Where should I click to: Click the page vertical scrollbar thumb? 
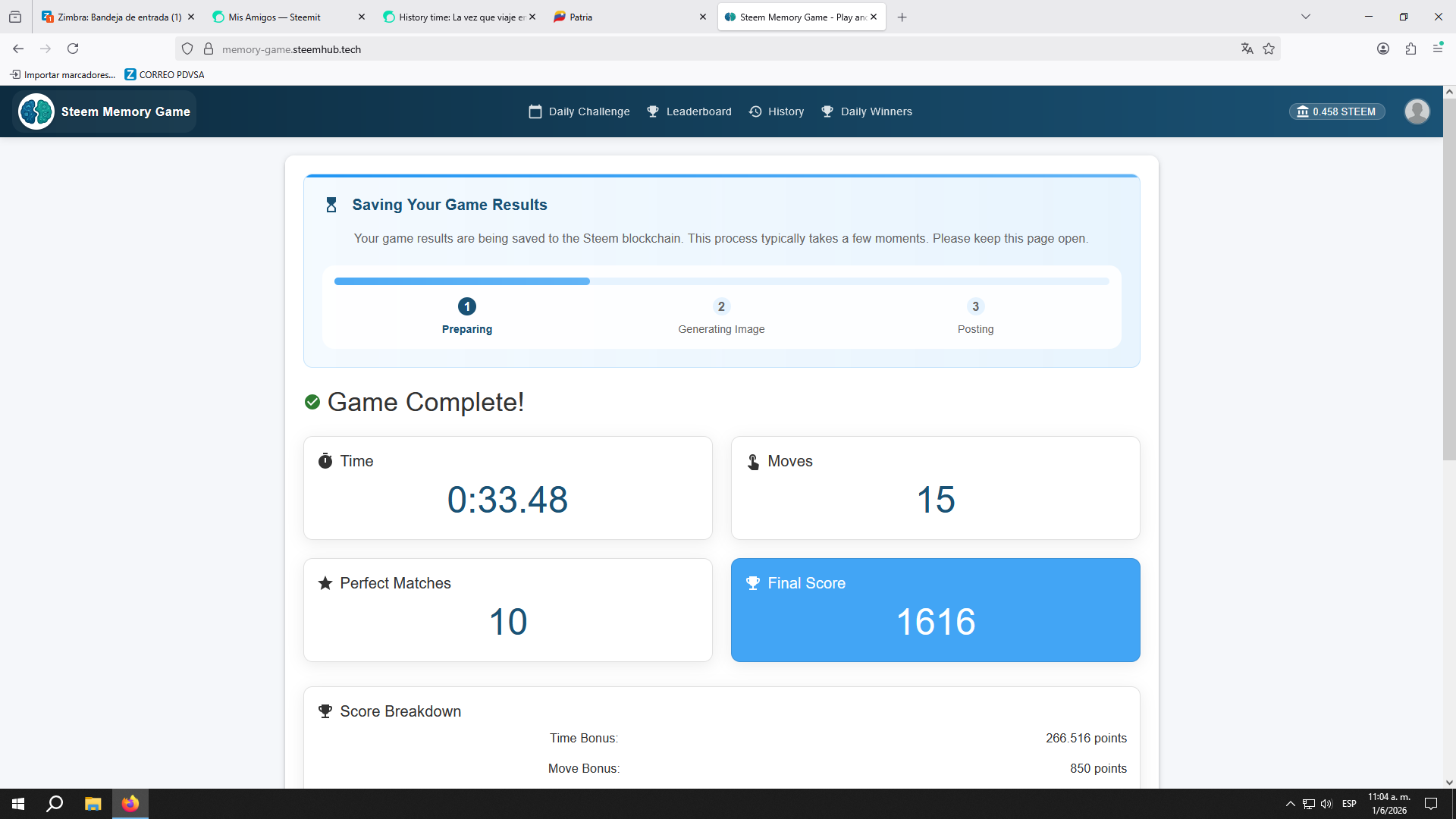[1449, 280]
